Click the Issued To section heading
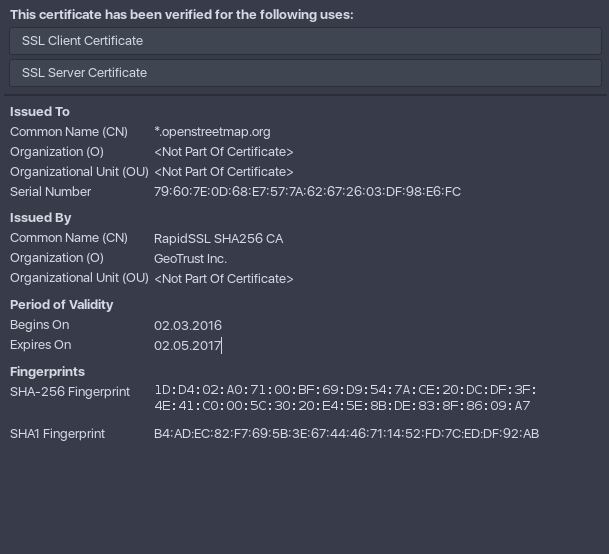This screenshot has width=609, height=554. tap(40, 112)
